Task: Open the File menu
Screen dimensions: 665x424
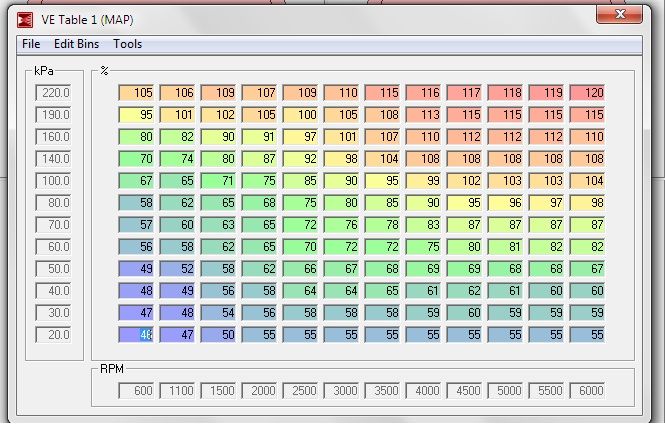Action: coord(31,44)
